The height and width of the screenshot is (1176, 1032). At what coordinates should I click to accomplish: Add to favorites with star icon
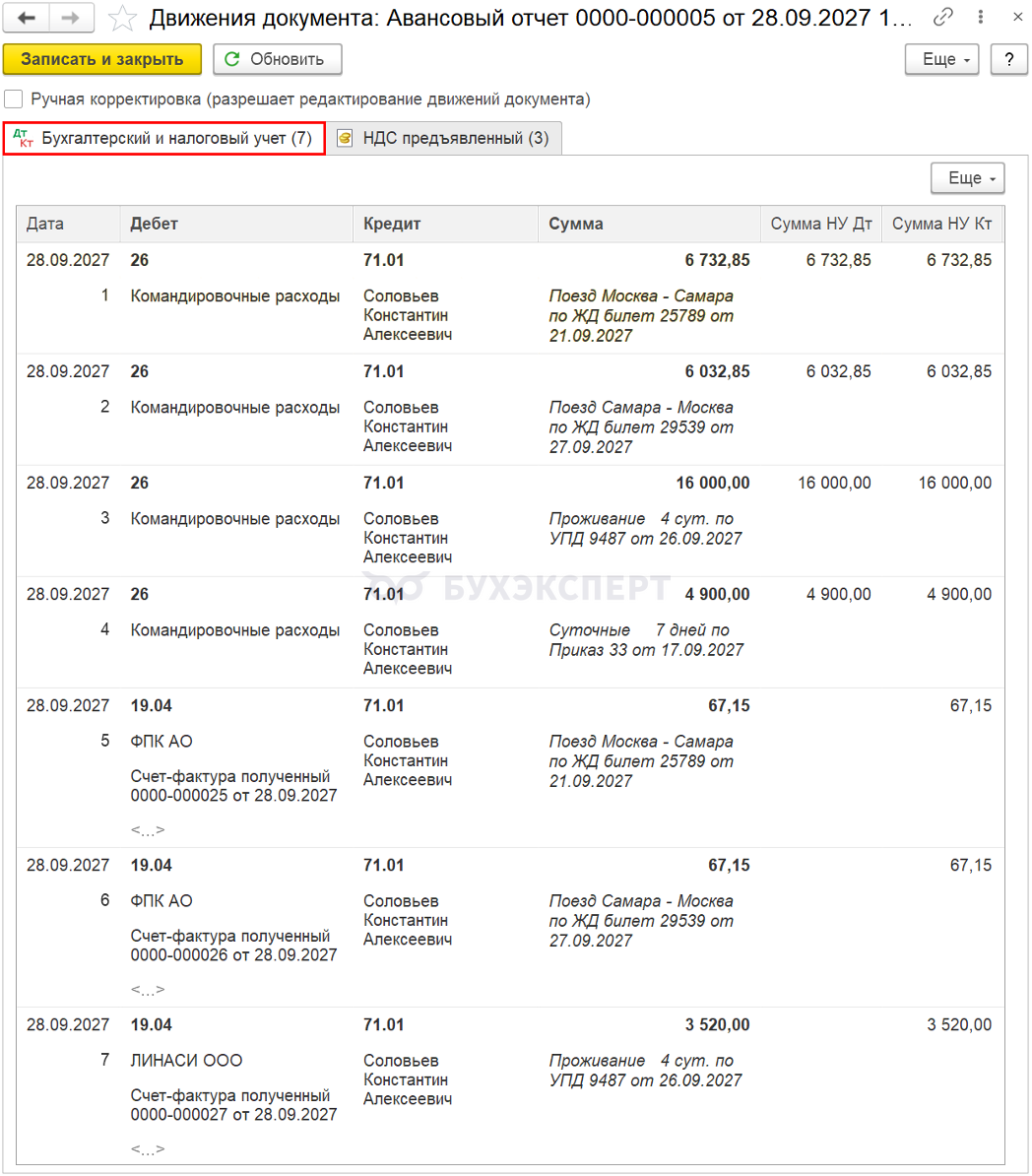click(x=122, y=18)
